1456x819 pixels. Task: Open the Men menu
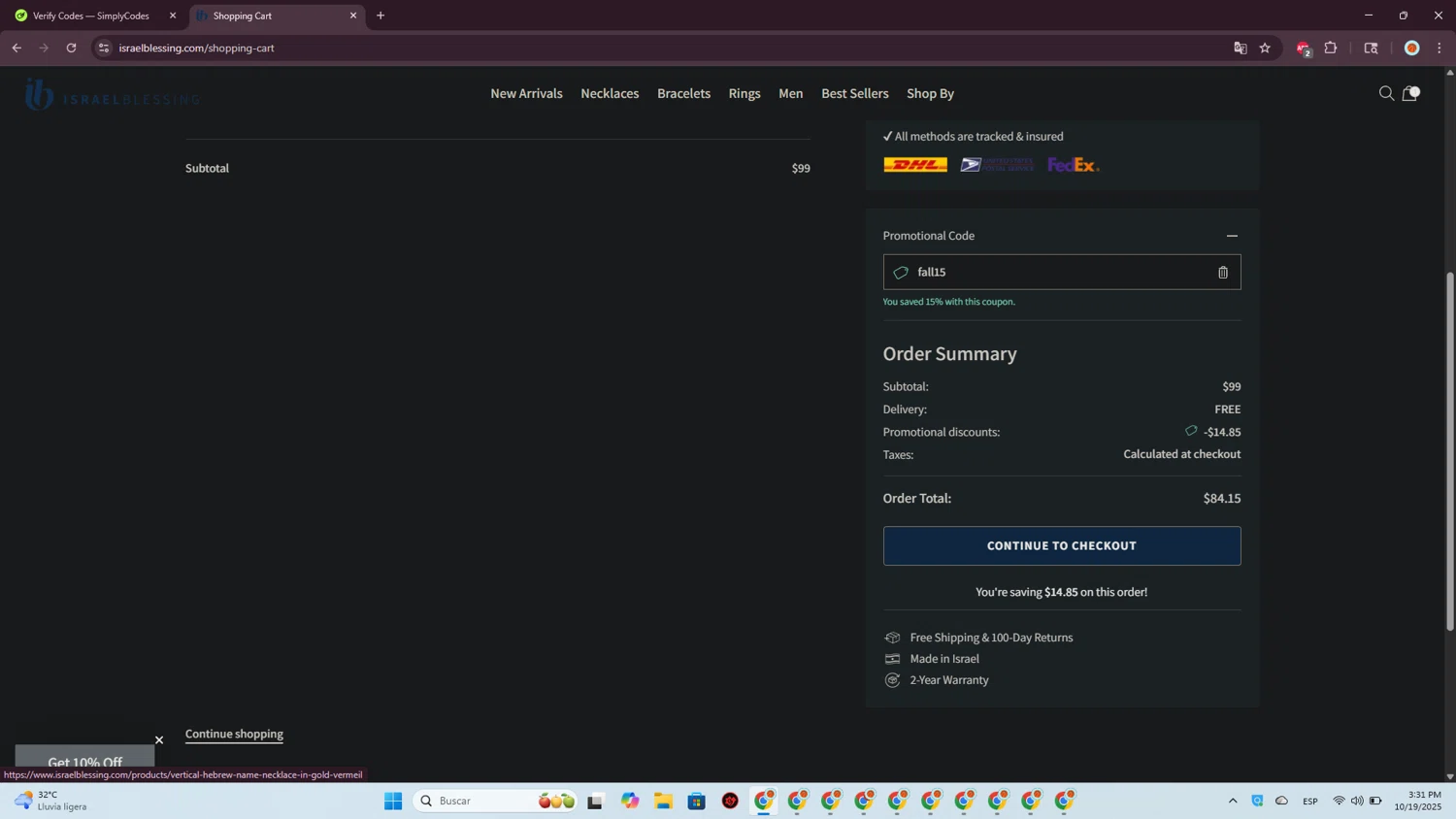coord(791,93)
